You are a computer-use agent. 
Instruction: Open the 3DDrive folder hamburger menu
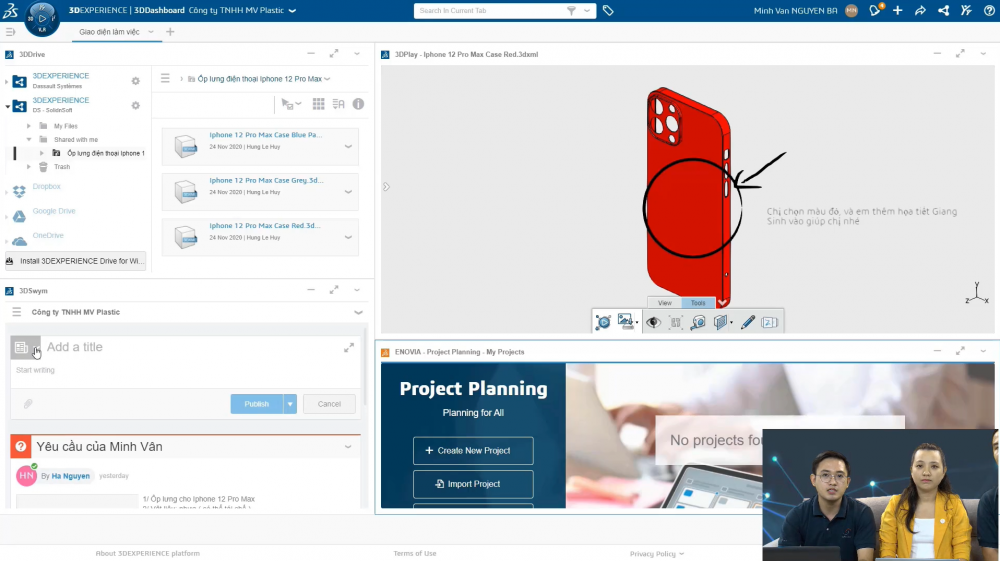(165, 78)
